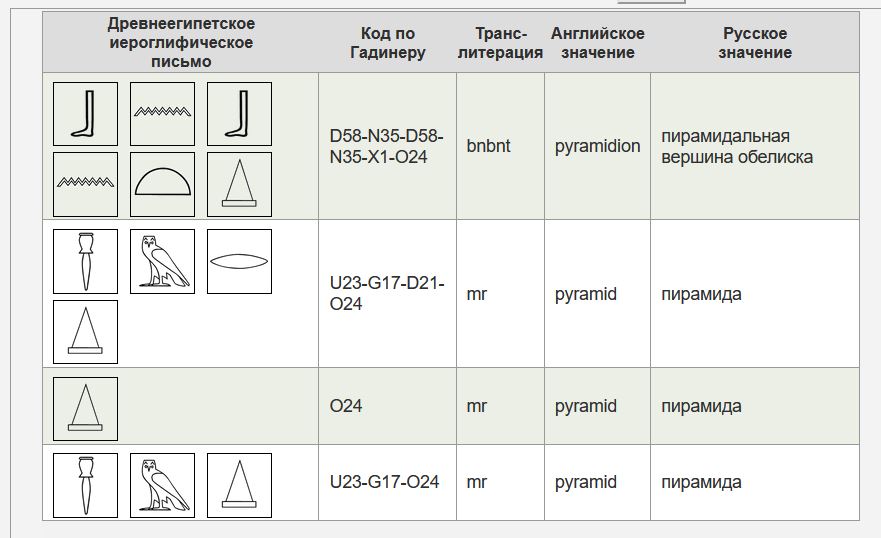Click the pyramid glyph in the bnbnt row
This screenshot has width=881, height=538.
pos(239,184)
